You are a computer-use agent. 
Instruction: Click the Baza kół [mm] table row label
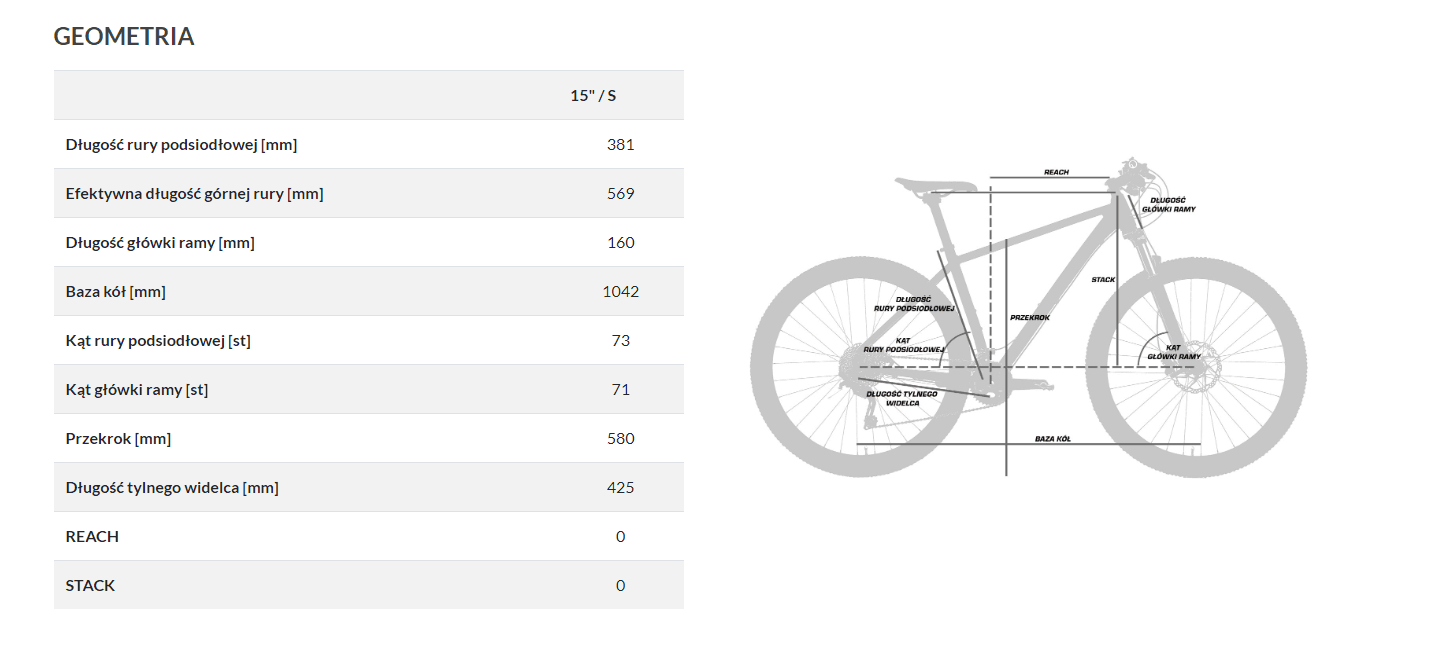[x=115, y=291]
